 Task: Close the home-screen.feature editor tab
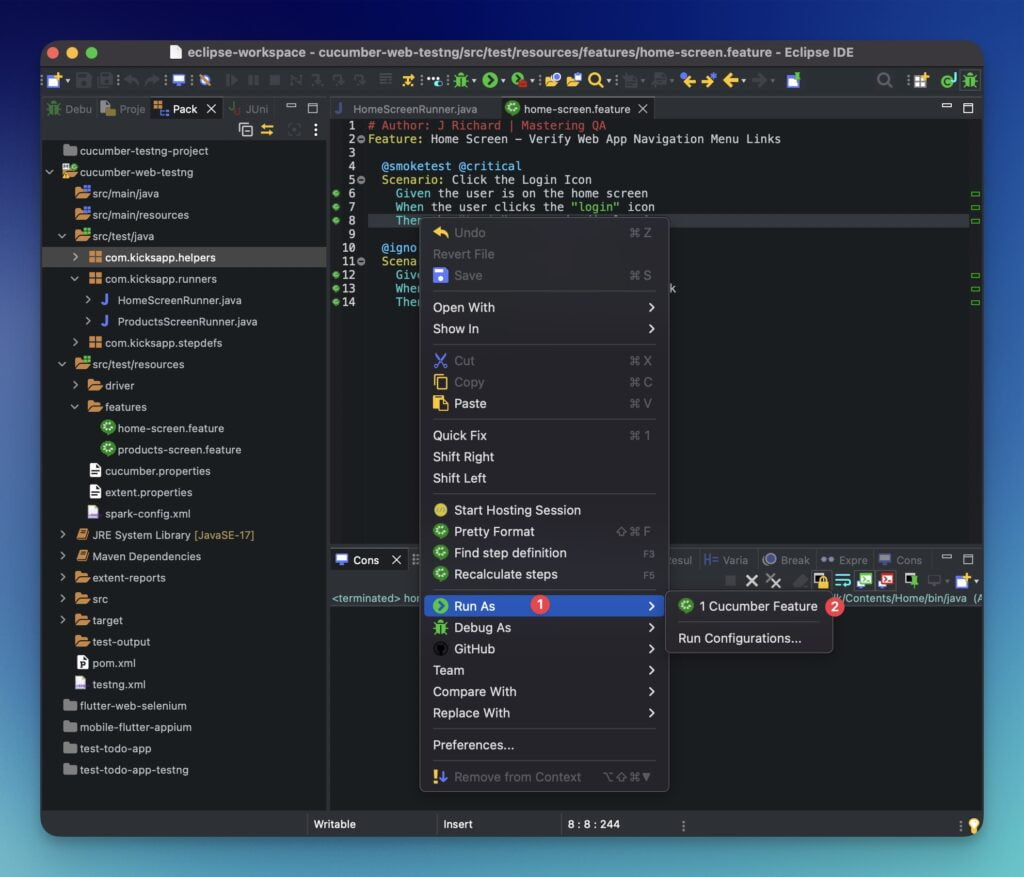tap(643, 109)
